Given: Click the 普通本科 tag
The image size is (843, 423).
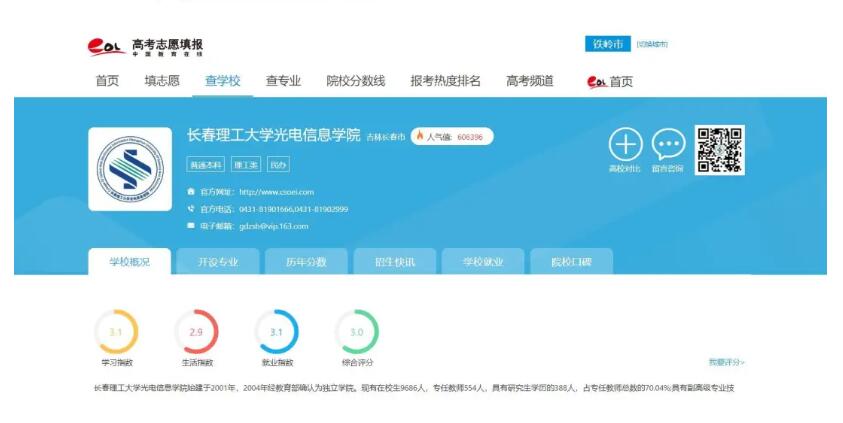Looking at the screenshot, I should pos(206,165).
